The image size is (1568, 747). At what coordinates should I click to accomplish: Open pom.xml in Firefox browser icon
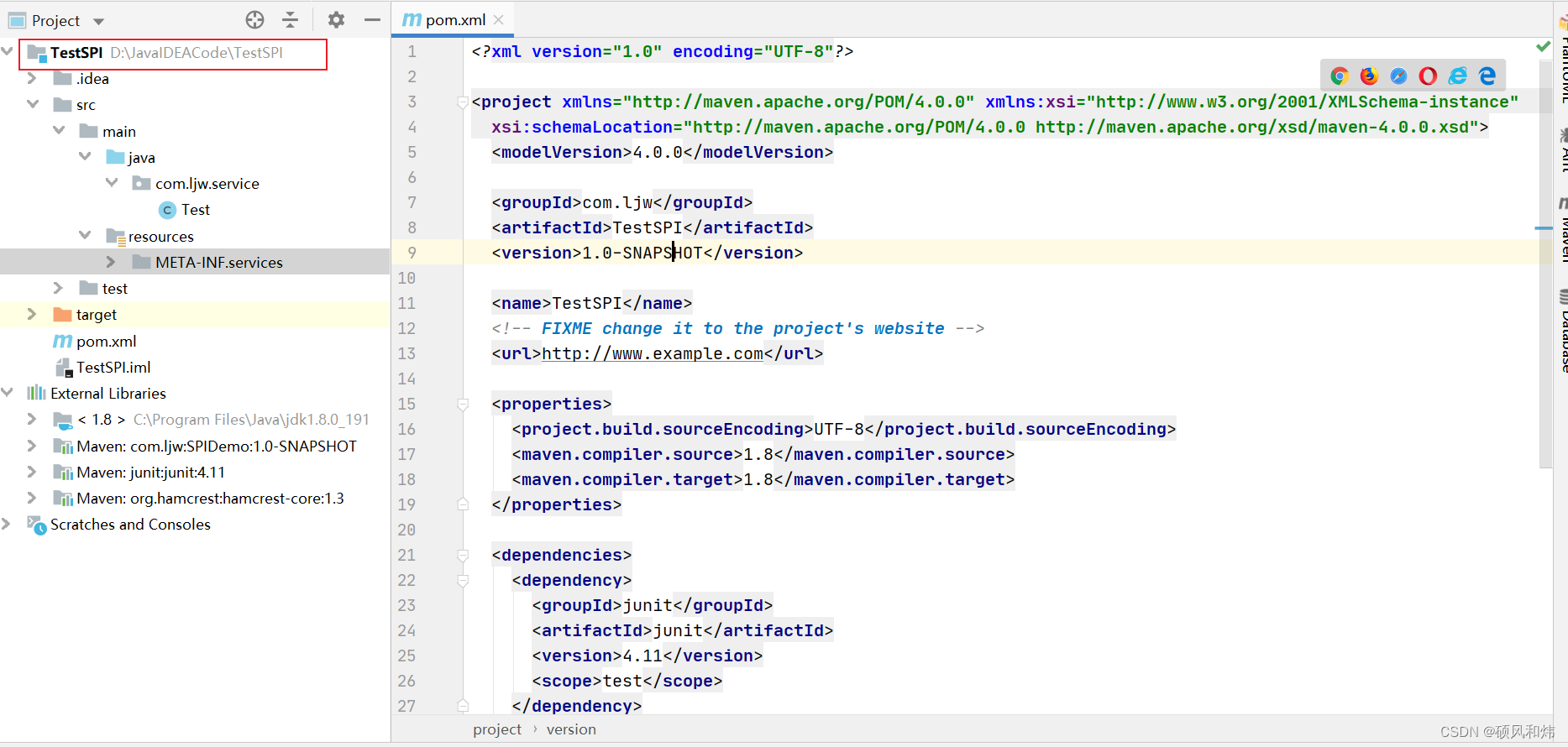(1369, 76)
